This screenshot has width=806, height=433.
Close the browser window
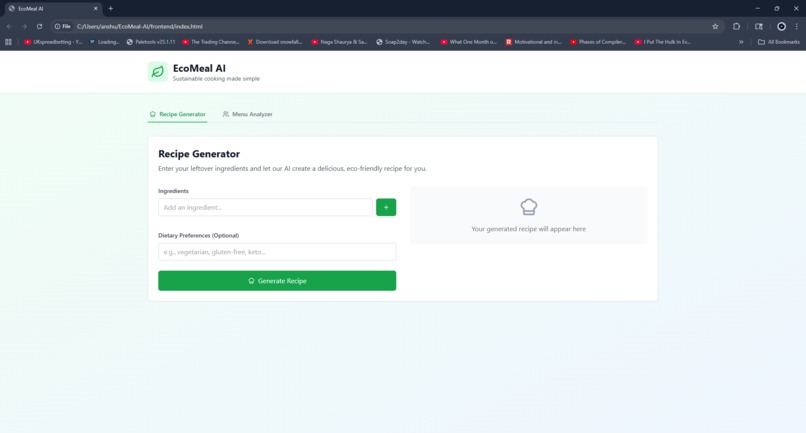796,8
